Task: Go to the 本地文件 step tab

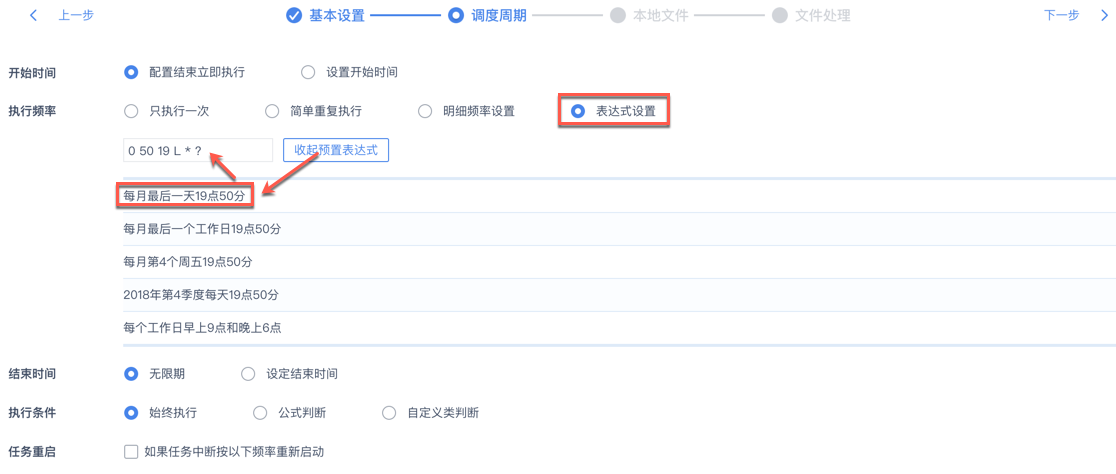Action: click(660, 15)
